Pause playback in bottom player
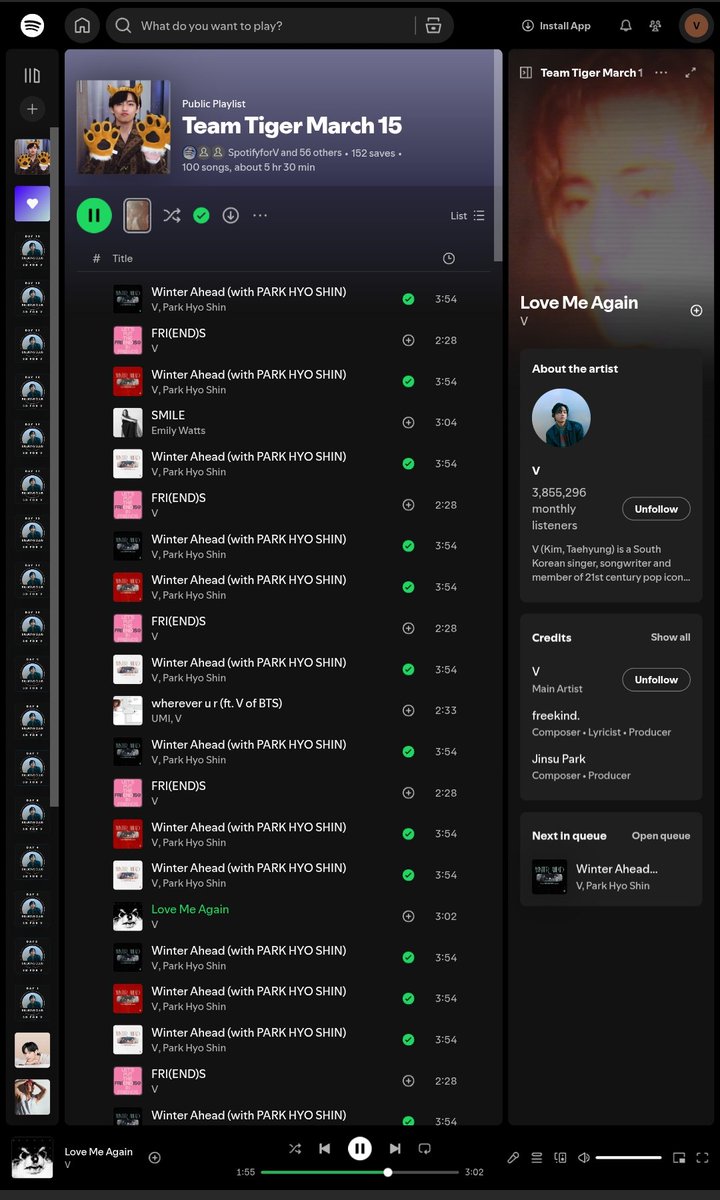This screenshot has width=720, height=1200. point(360,1149)
